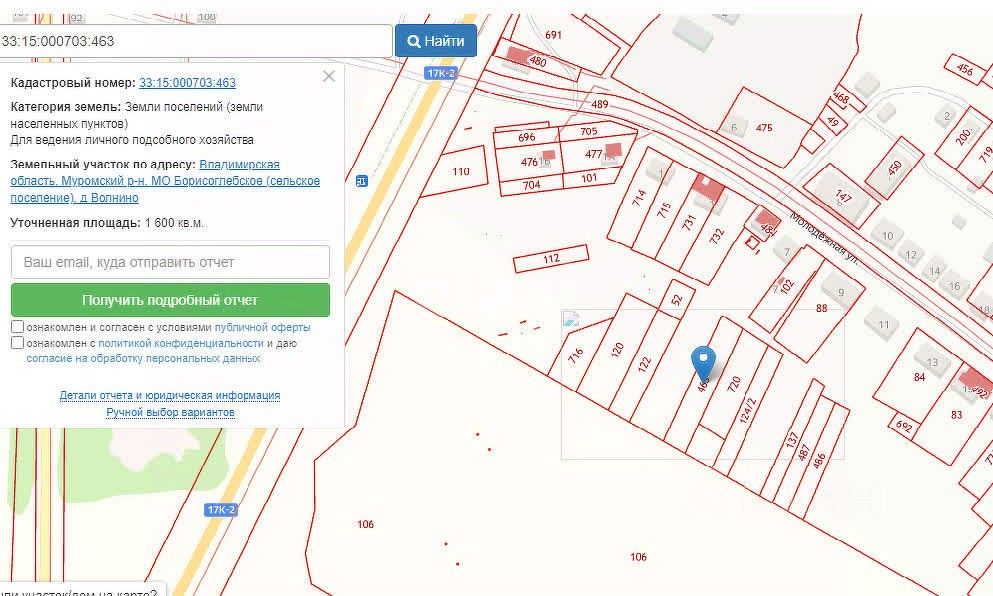Select parcel 731 on the map
Screen dimensions: 993x596
[x=689, y=222]
